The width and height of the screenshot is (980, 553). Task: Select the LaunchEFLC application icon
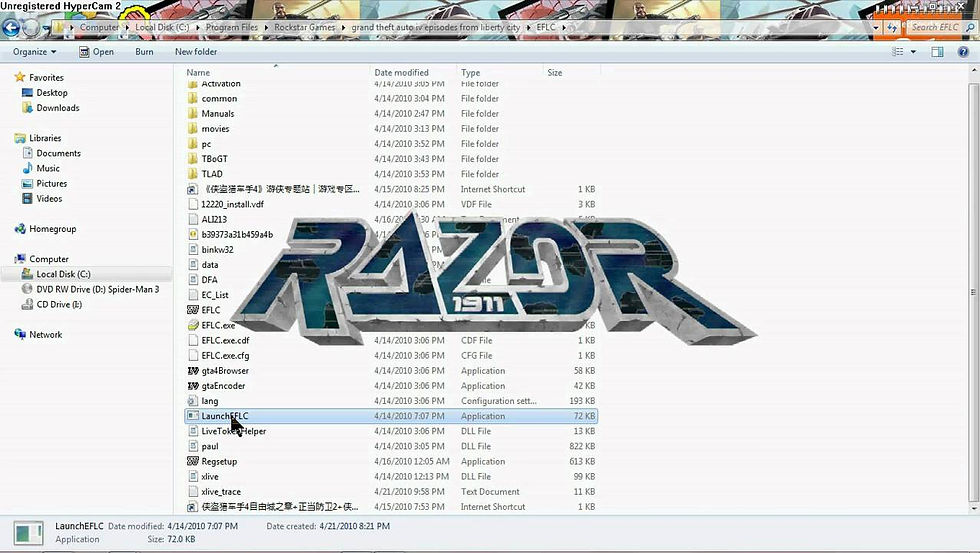[x=193, y=416]
